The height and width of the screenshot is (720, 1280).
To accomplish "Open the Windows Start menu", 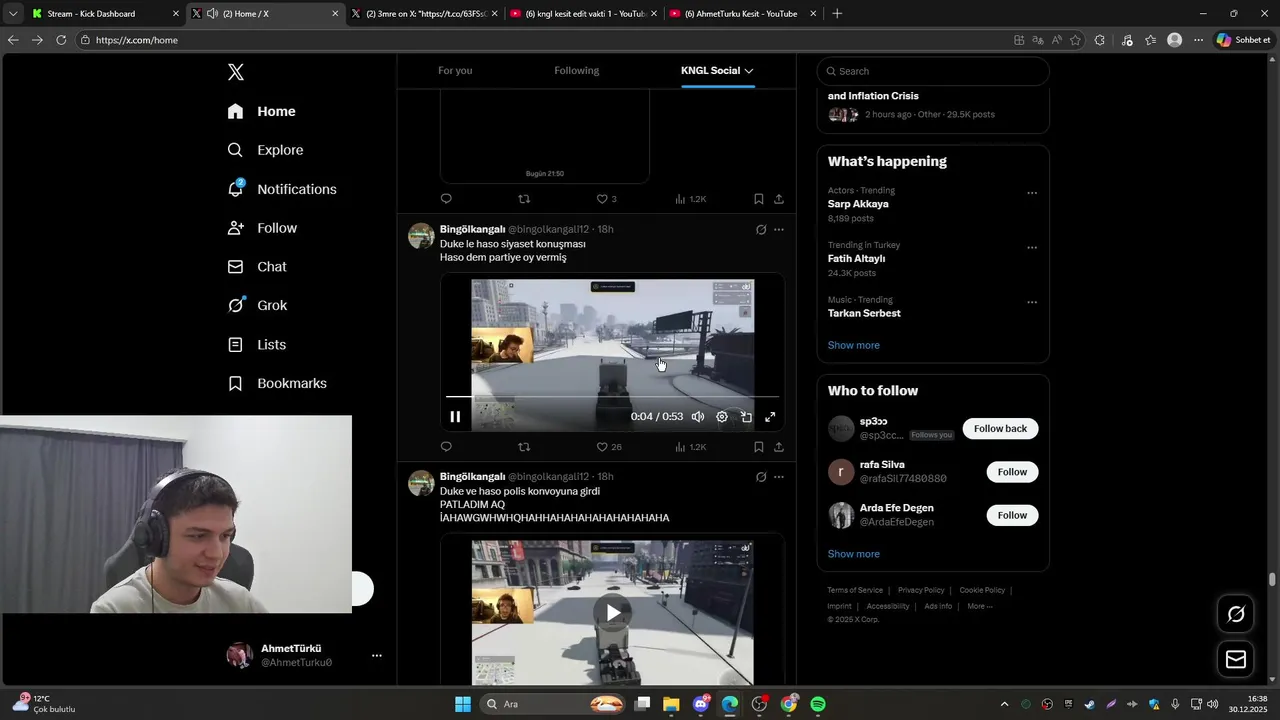I will [x=463, y=704].
